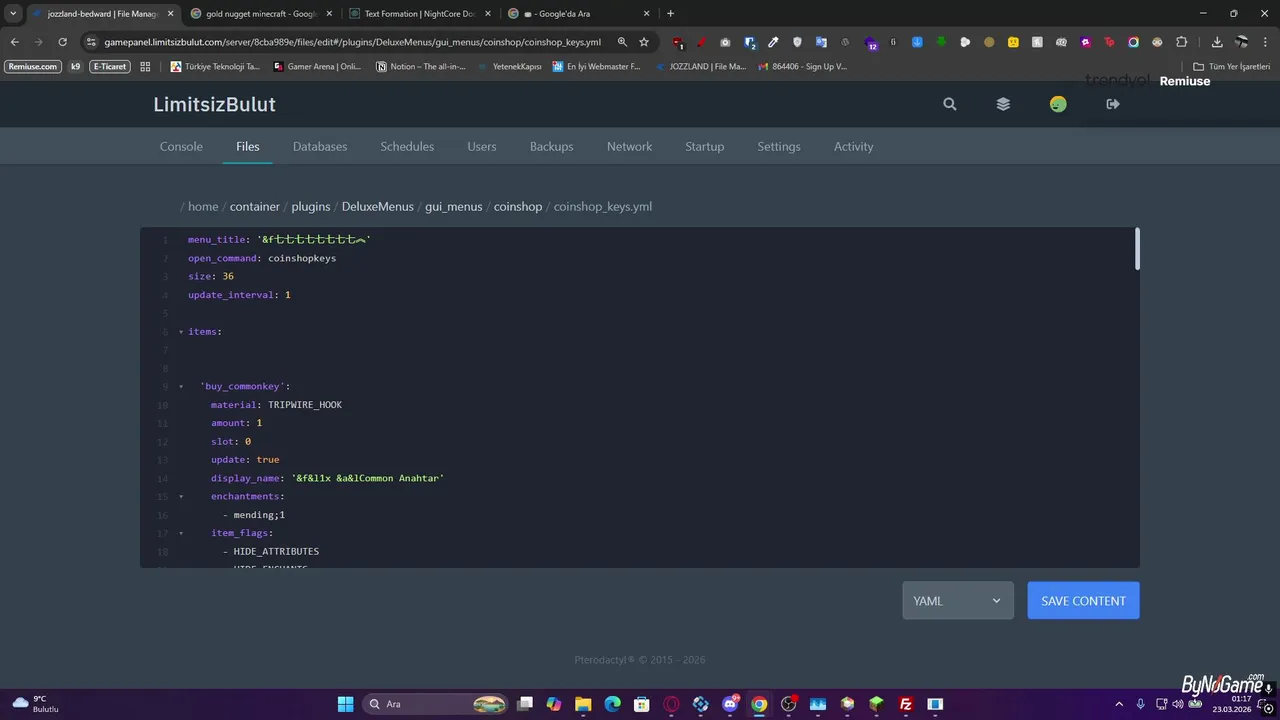This screenshot has width=1280, height=720.
Task: Open the Backups tab
Action: tap(552, 146)
